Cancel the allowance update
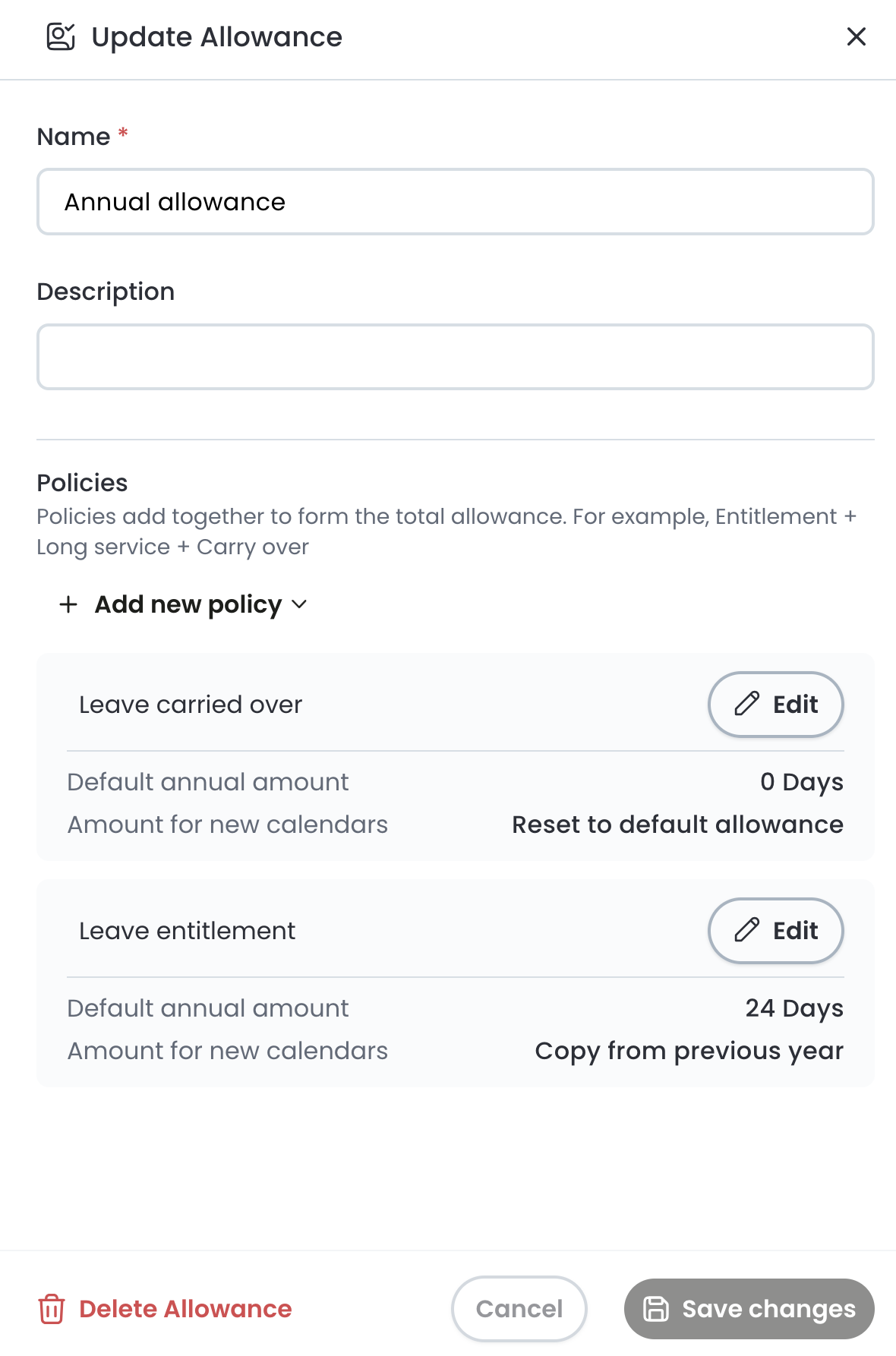 [519, 1309]
